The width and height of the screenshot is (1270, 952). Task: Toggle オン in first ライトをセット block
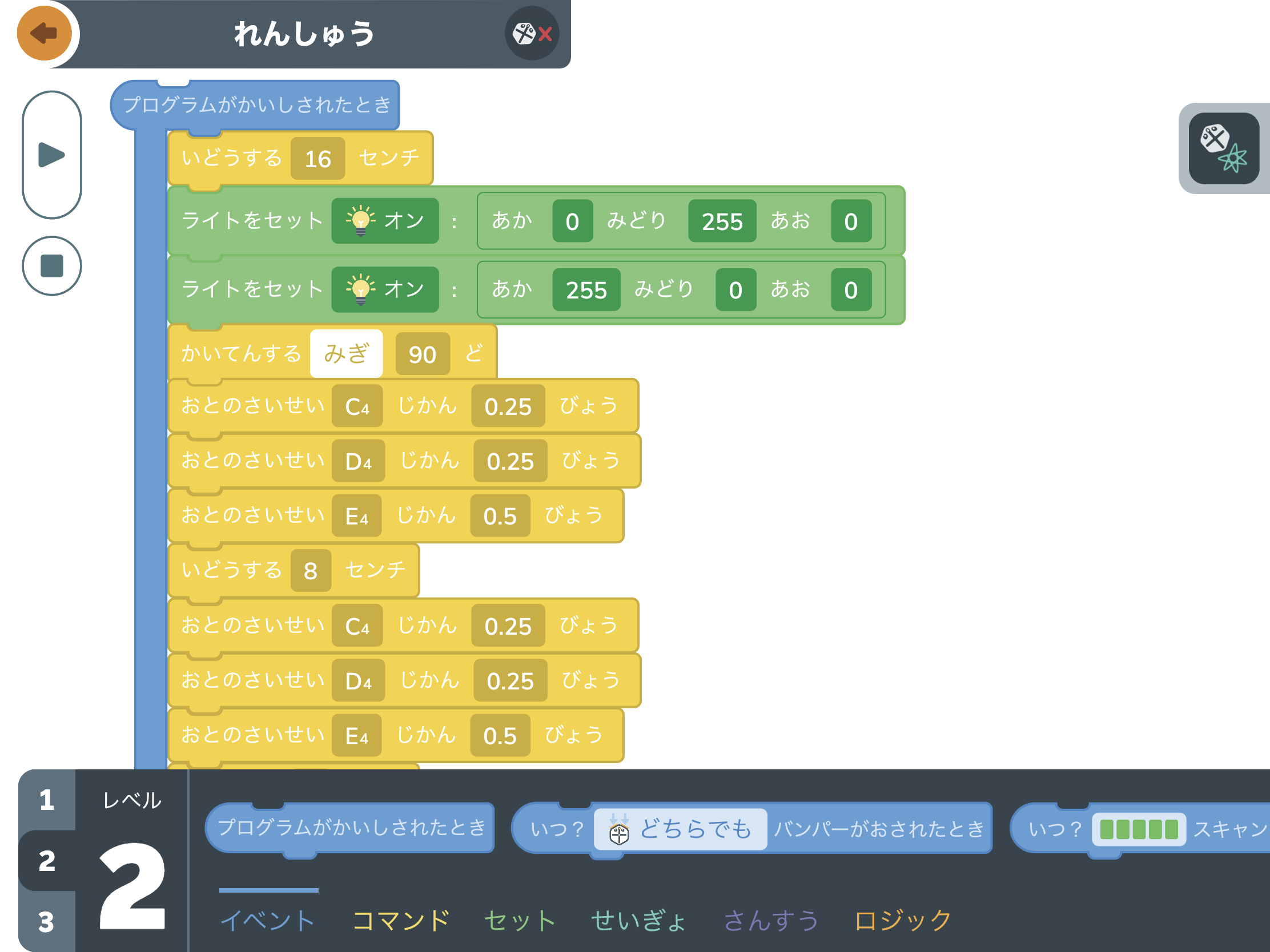(404, 221)
